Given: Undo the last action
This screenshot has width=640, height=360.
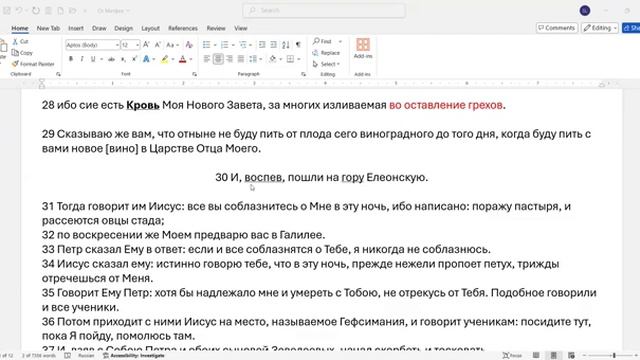Looking at the screenshot, I should [x=19, y=11].
